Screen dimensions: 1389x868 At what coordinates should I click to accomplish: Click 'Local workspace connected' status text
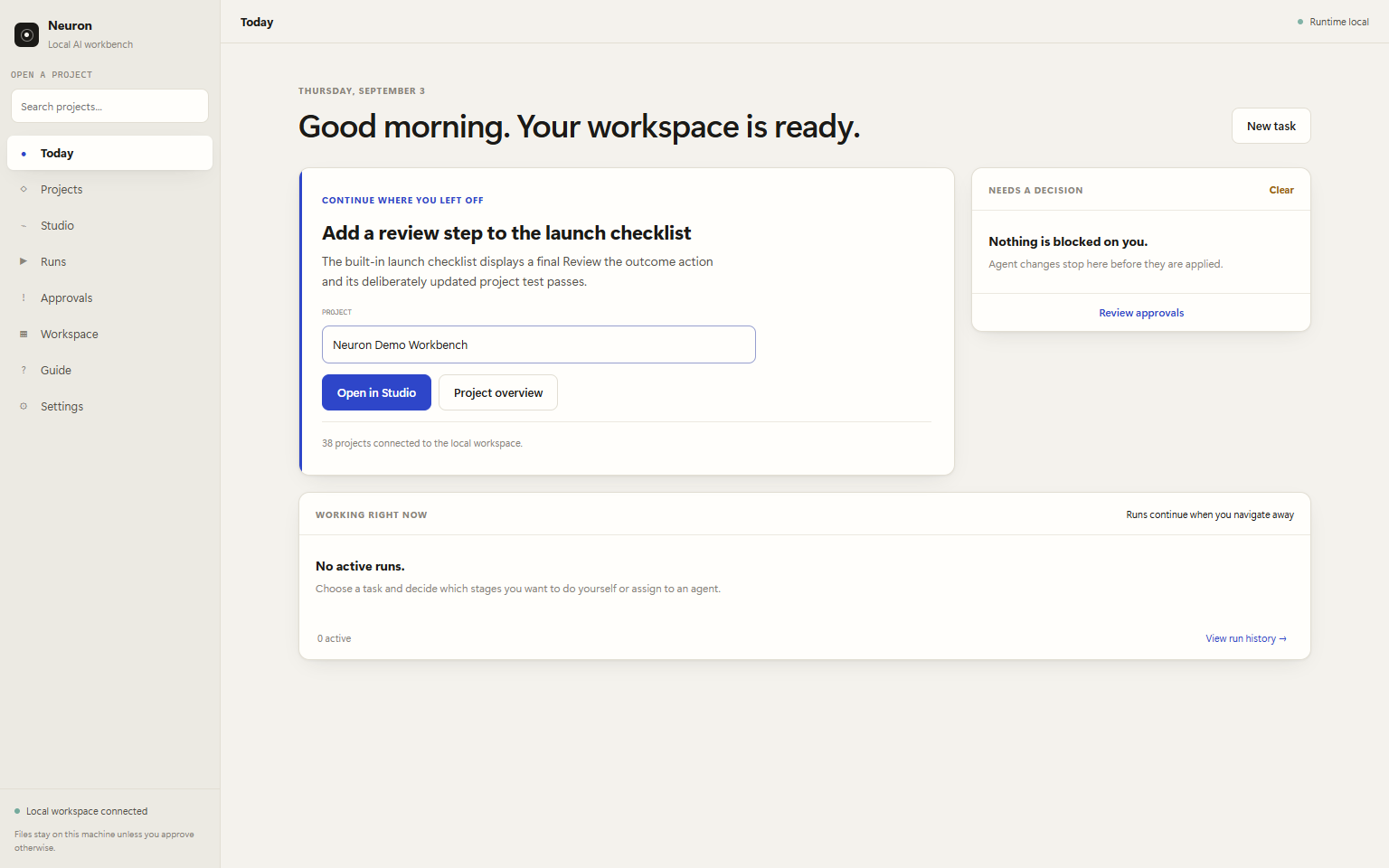[x=87, y=811]
